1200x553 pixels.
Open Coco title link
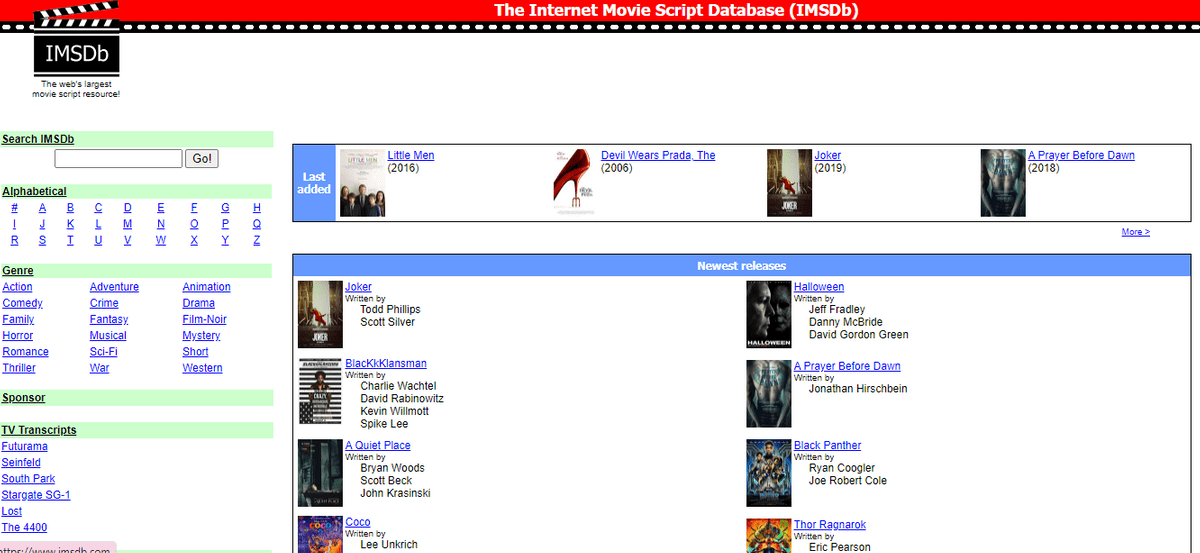(358, 522)
